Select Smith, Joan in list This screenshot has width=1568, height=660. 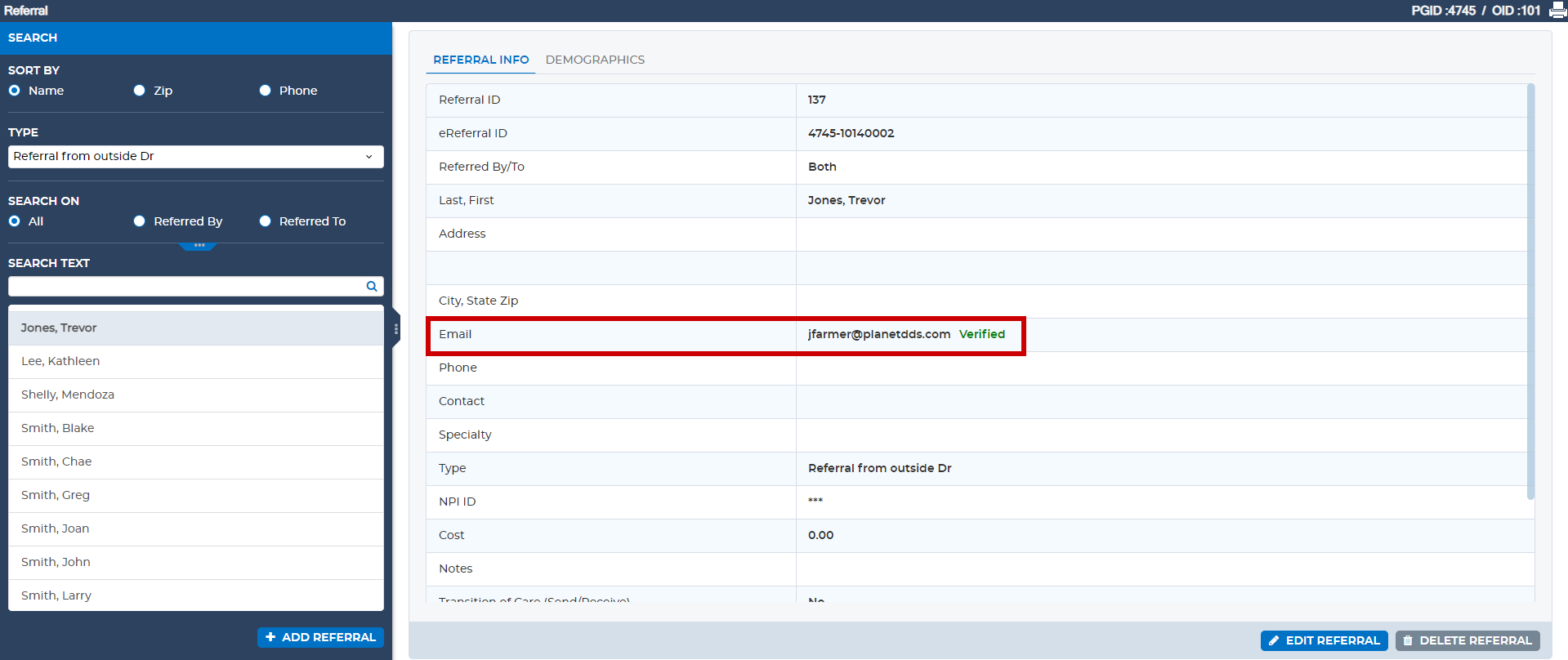pyautogui.click(x=196, y=529)
